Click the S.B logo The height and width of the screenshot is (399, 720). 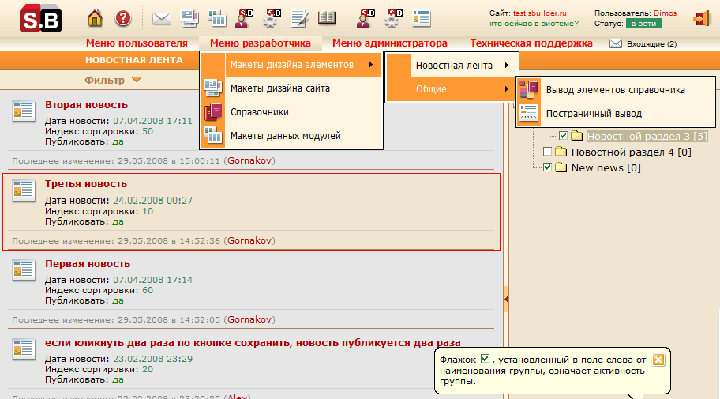click(x=40, y=18)
